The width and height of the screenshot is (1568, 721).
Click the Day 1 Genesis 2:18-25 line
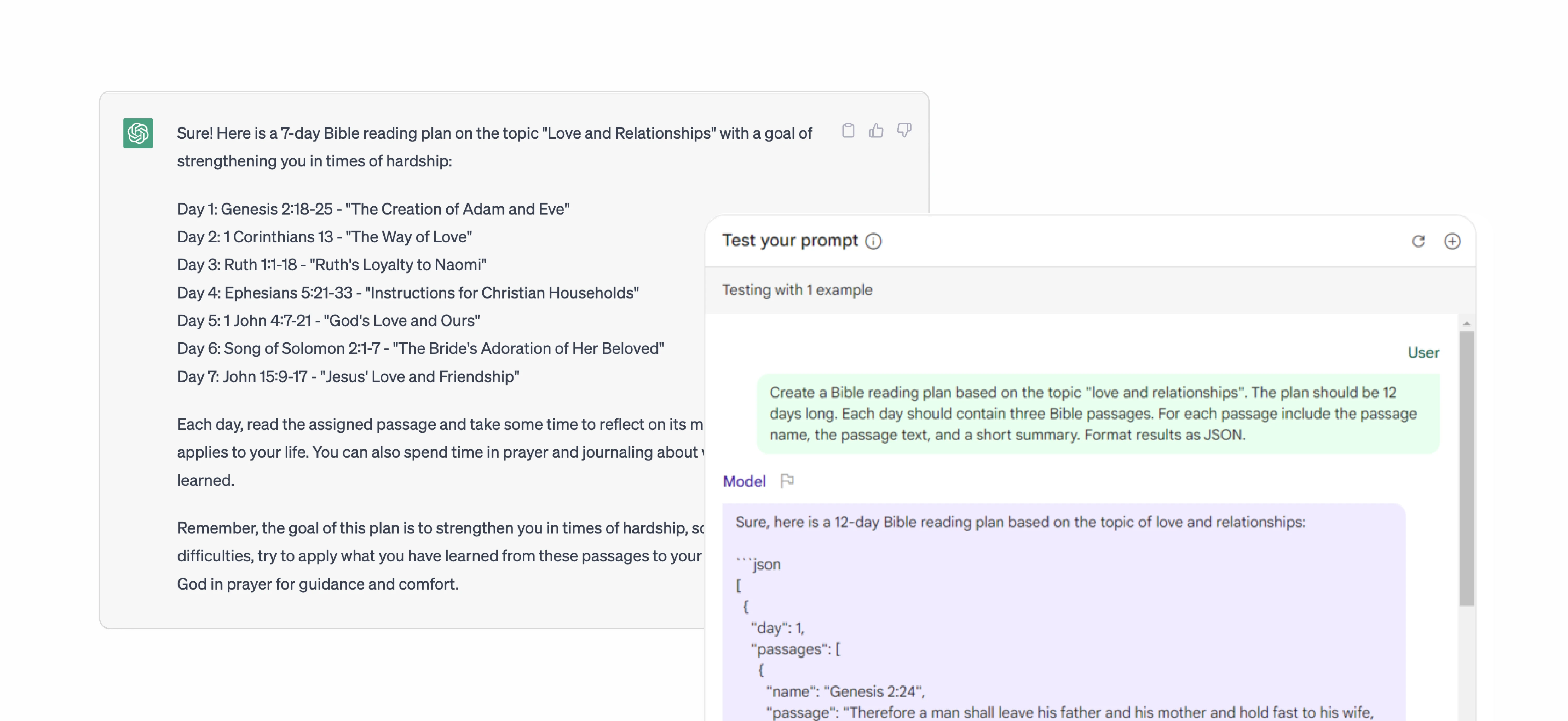pos(373,209)
